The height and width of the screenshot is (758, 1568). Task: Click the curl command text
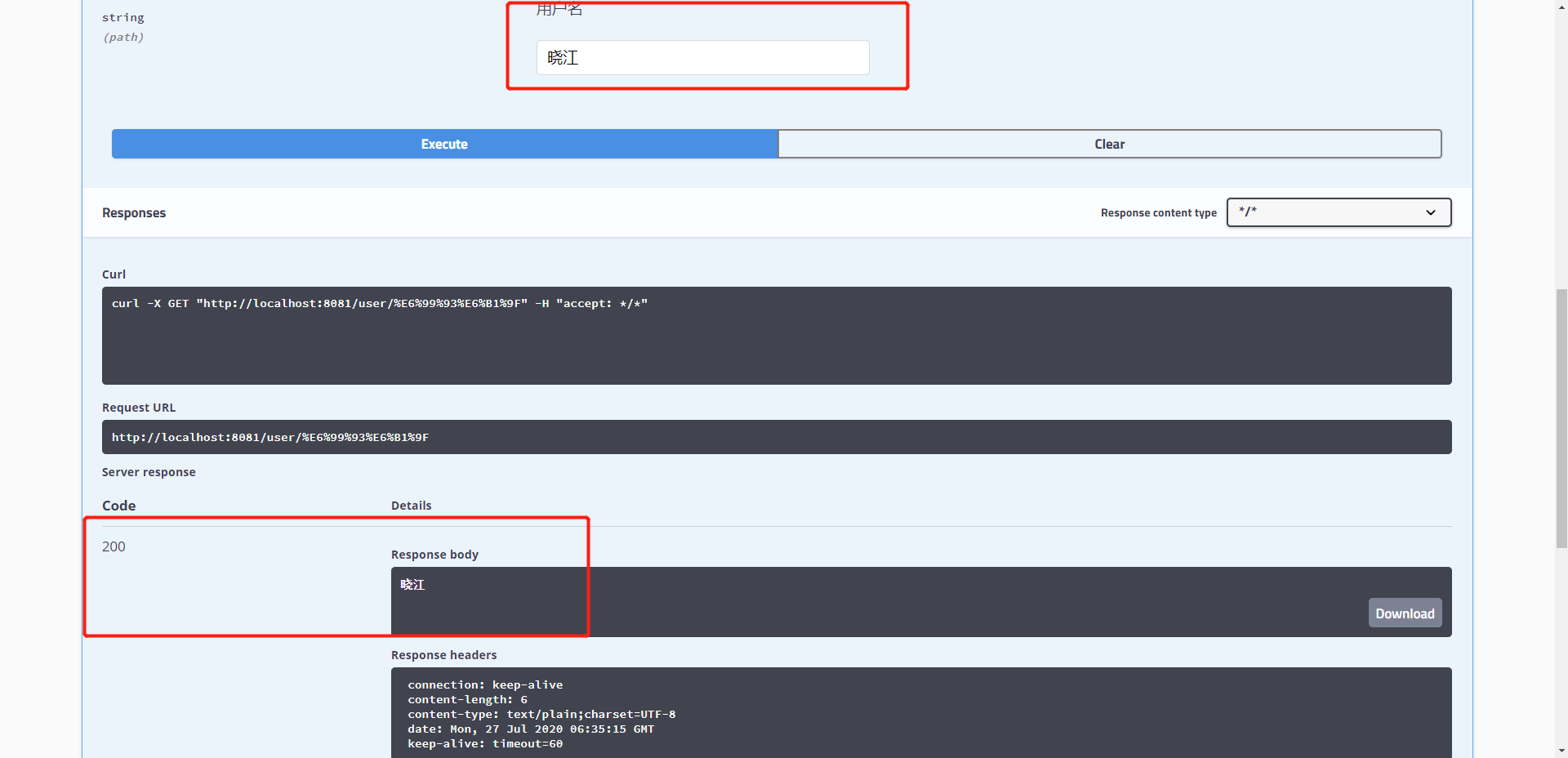[x=380, y=304]
